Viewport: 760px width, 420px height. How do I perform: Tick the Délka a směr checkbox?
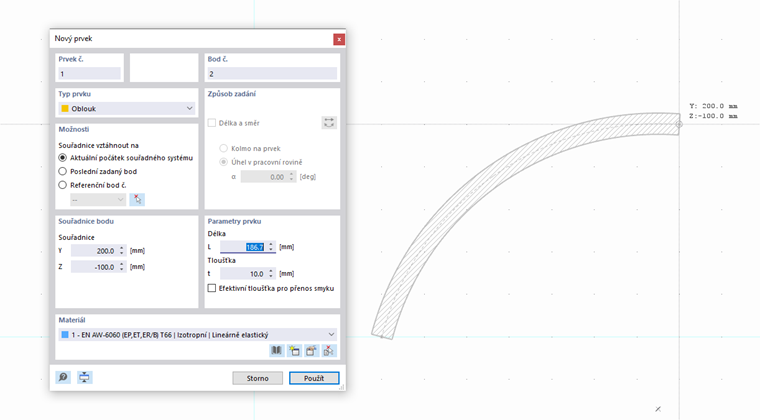click(212, 123)
